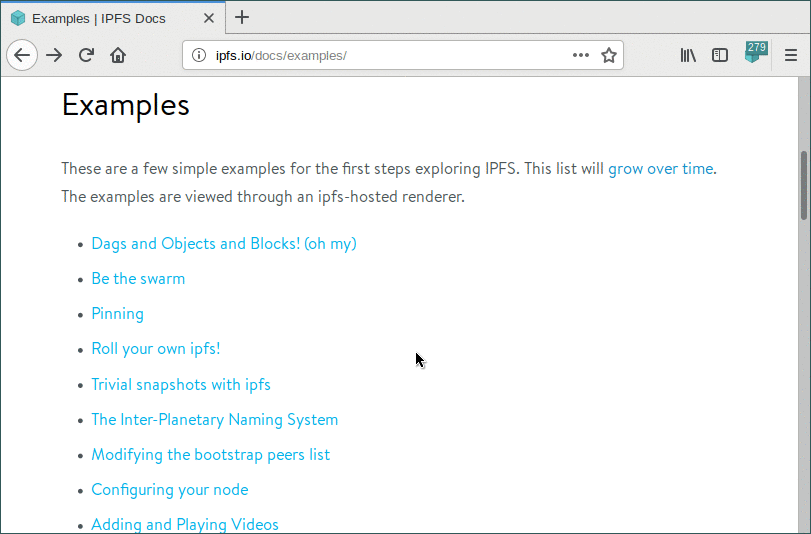Open 'Adding and Playing Videos' link
The image size is (811, 534).
coord(185,525)
